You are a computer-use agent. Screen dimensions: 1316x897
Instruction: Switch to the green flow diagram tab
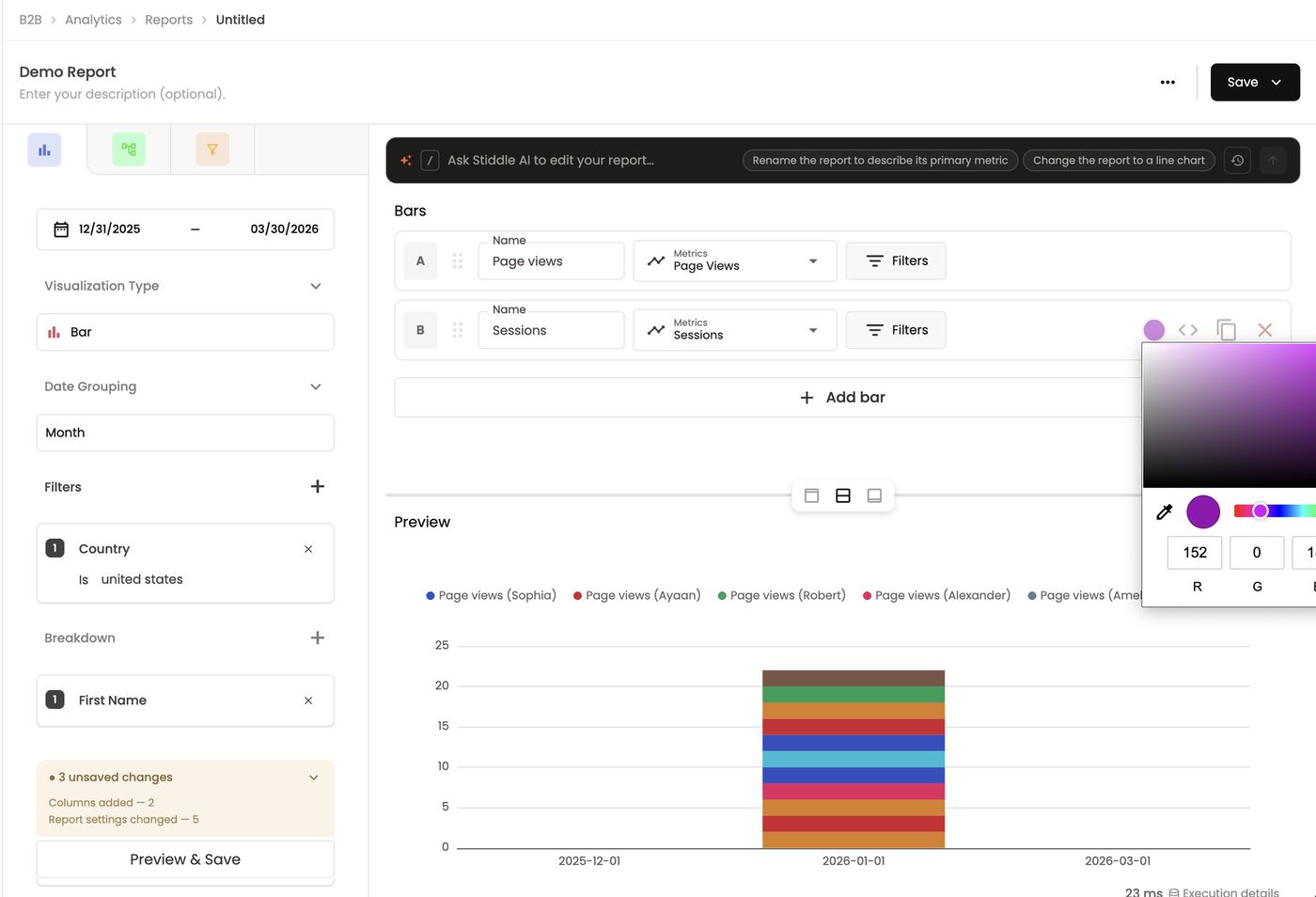[129, 149]
